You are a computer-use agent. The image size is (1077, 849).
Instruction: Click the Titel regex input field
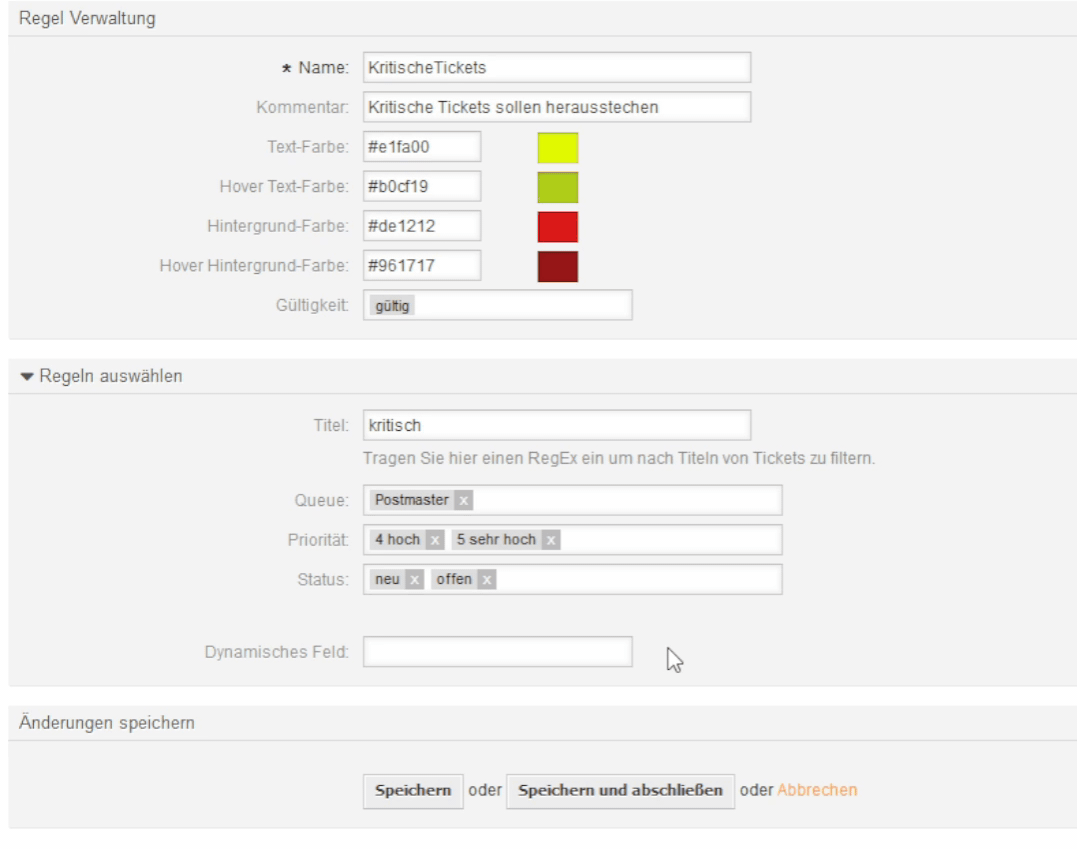[x=556, y=425]
